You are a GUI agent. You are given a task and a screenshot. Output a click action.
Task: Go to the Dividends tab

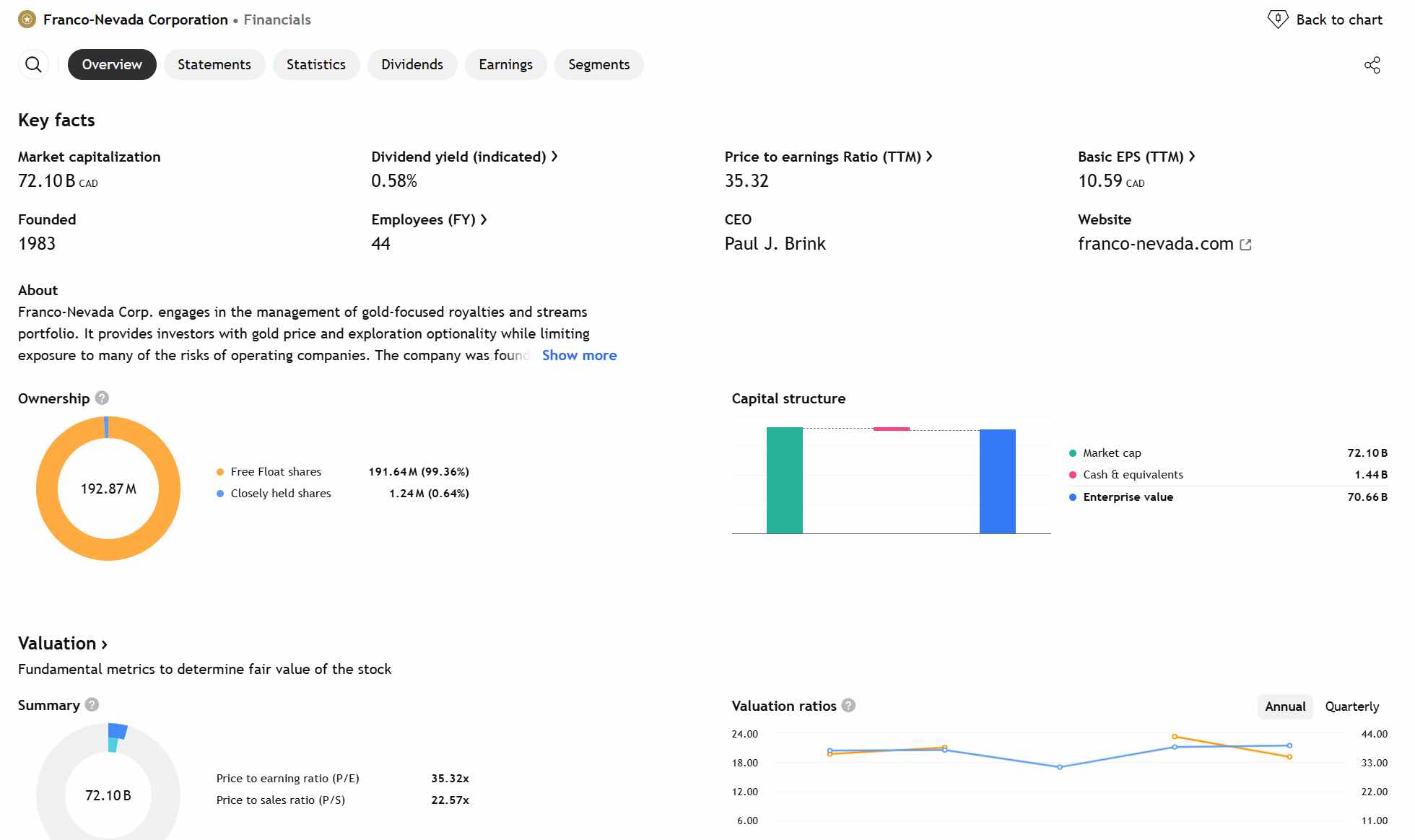coord(412,64)
